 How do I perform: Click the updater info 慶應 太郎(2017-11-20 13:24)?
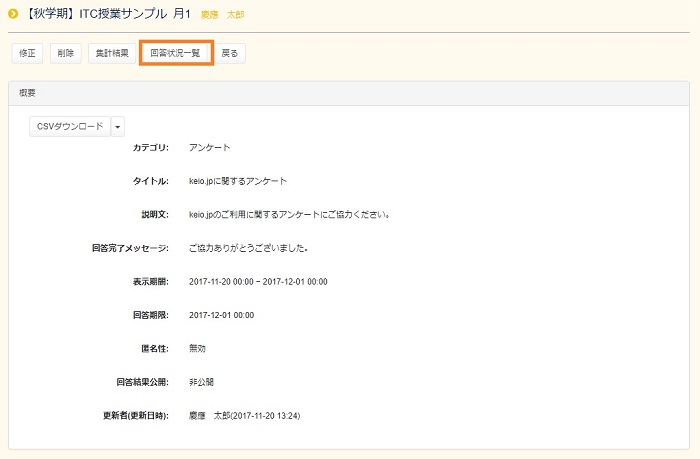click(245, 415)
